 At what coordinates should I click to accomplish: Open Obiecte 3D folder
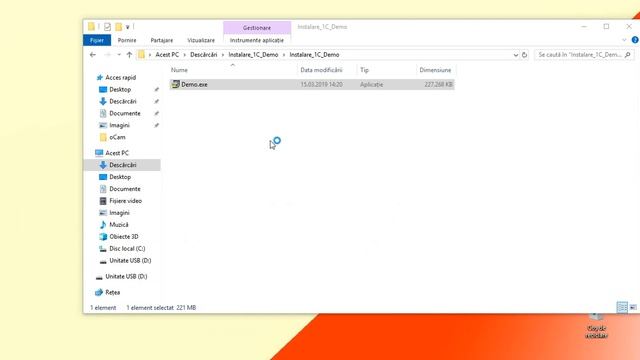click(124, 237)
